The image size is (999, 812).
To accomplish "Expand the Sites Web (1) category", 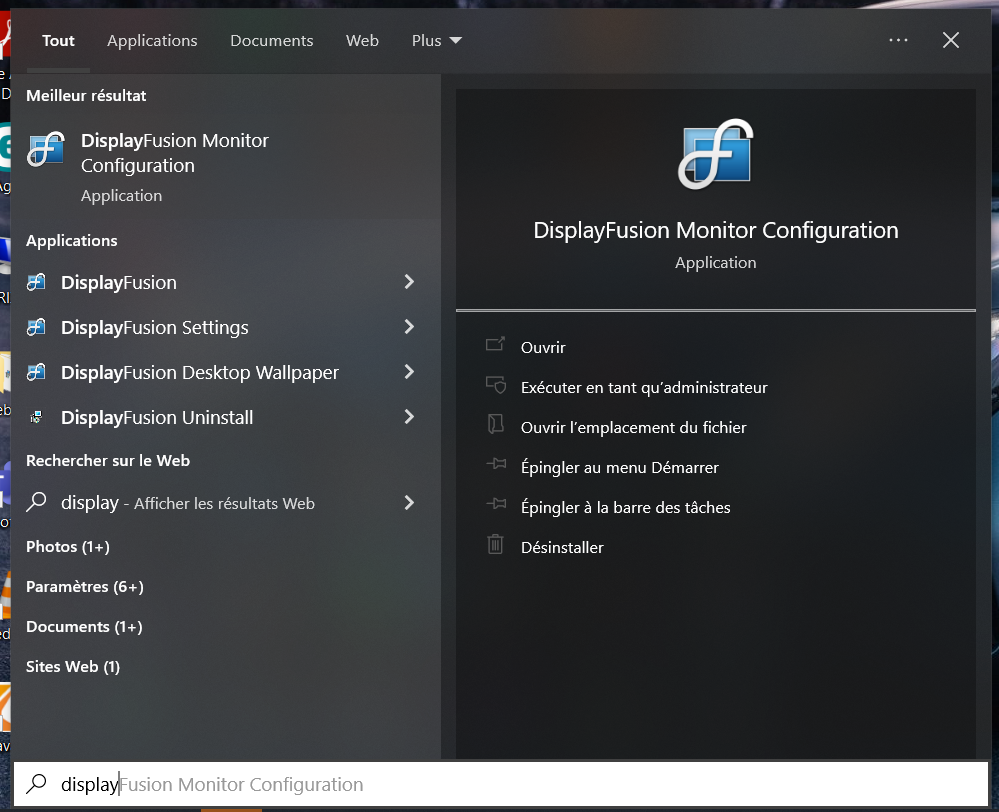I will click(x=73, y=667).
